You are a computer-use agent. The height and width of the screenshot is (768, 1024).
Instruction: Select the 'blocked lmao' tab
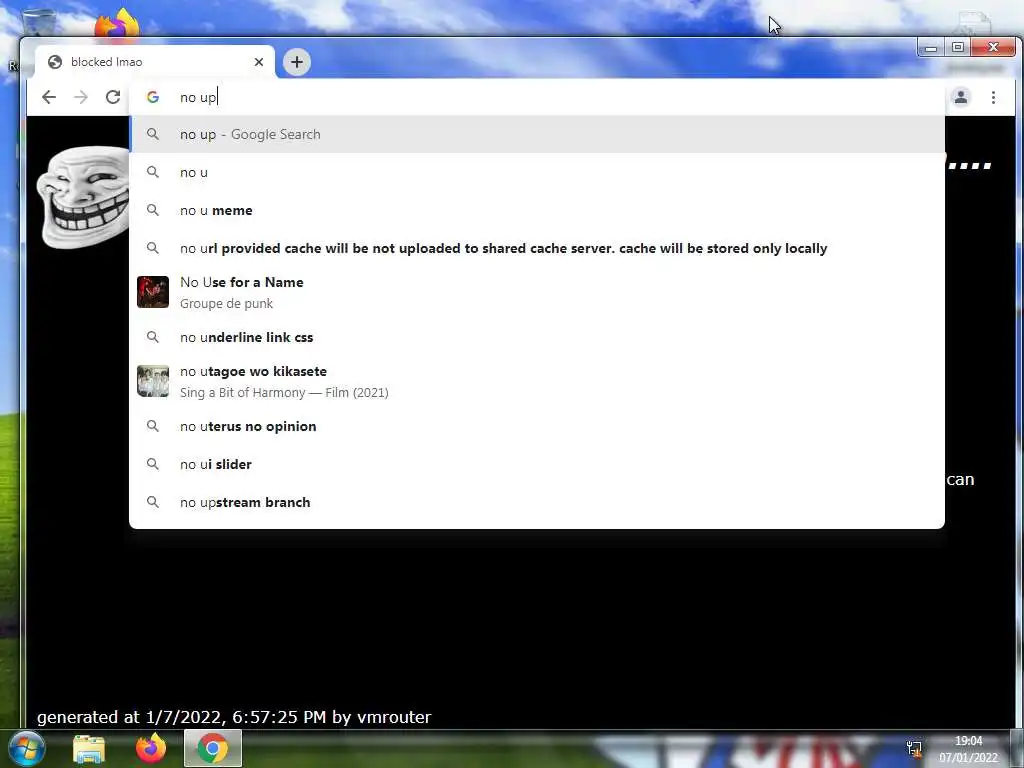[154, 62]
